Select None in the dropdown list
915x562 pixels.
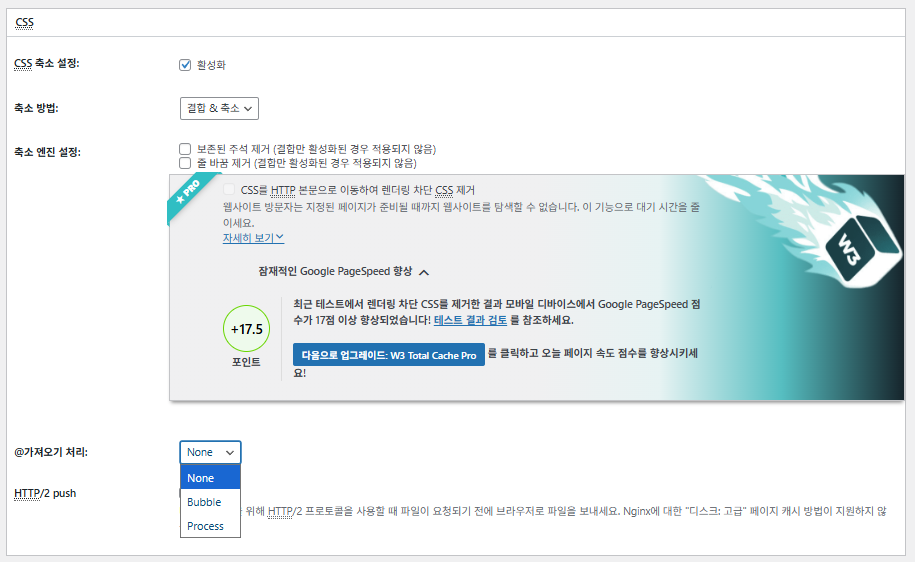point(210,478)
